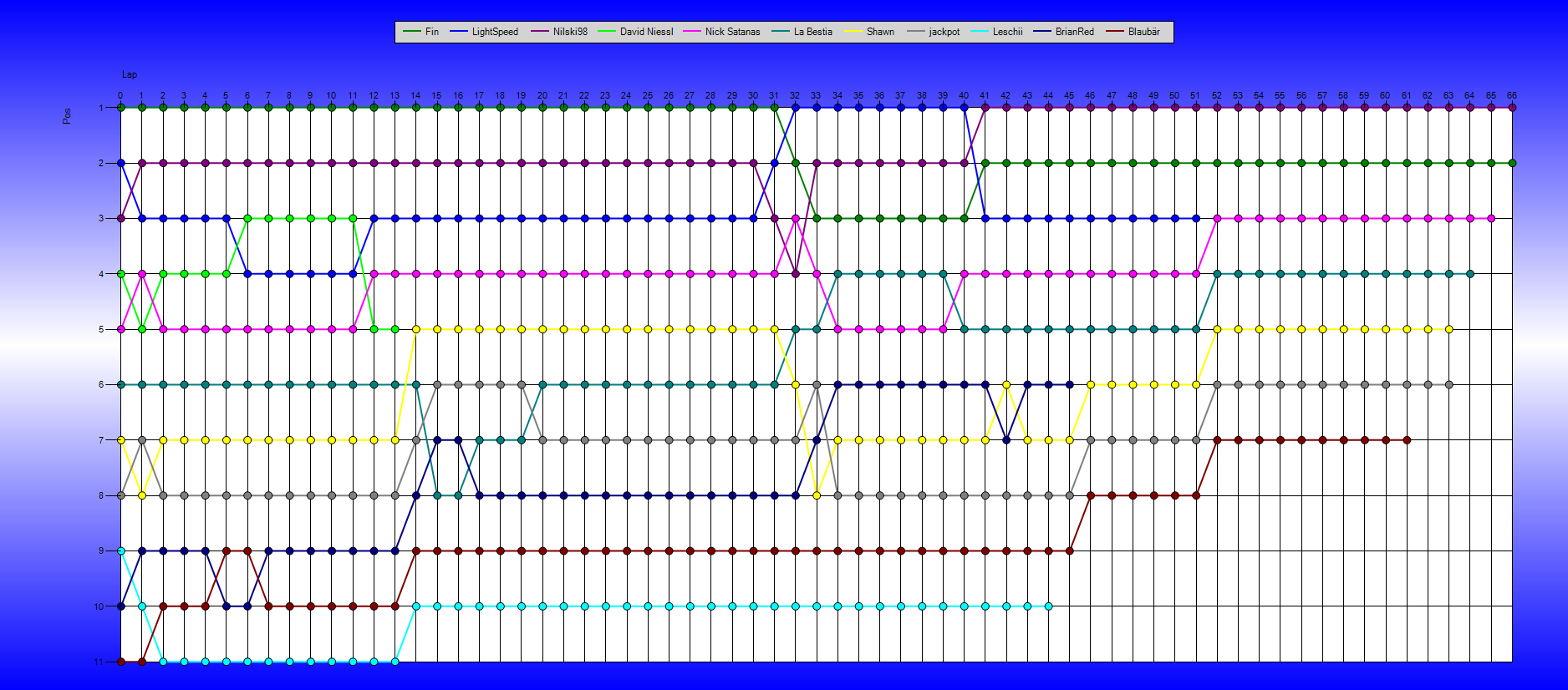Click the cyan line swatch beside Leschii
Viewport: 1568px width, 690px height.
tap(979, 32)
